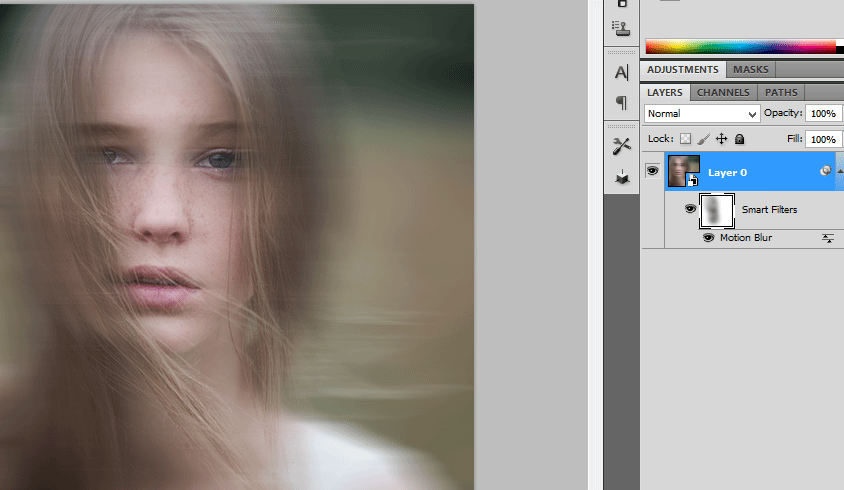
Task: Lock image pixels brush icon
Action: [703, 139]
